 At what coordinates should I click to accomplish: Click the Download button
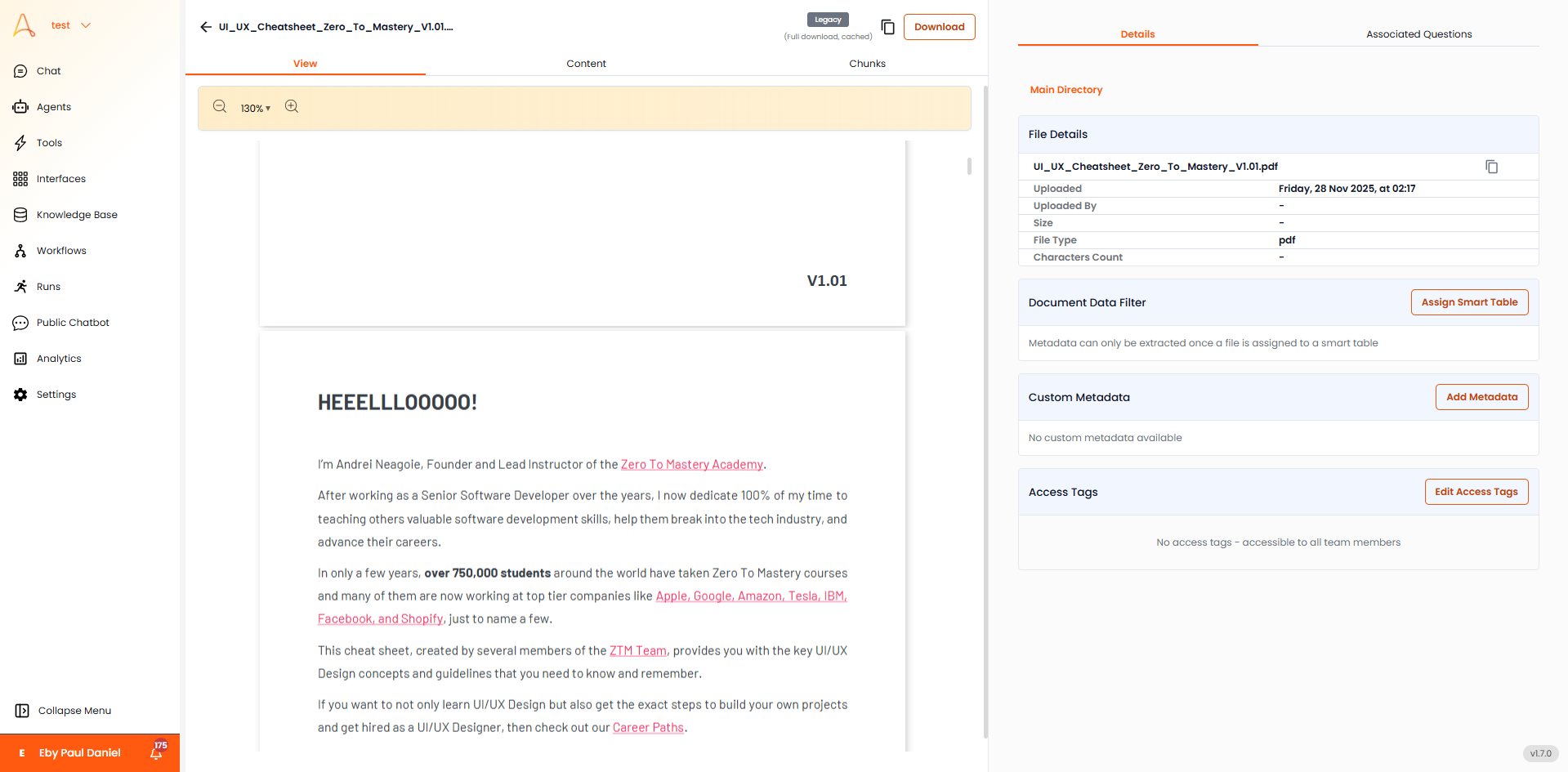tap(939, 27)
